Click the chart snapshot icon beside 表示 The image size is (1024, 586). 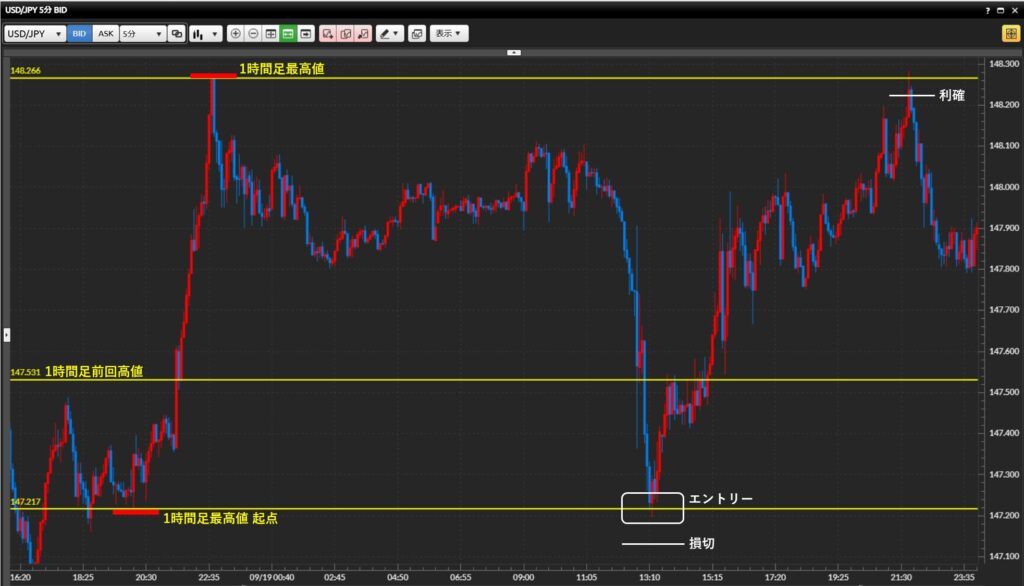point(417,33)
